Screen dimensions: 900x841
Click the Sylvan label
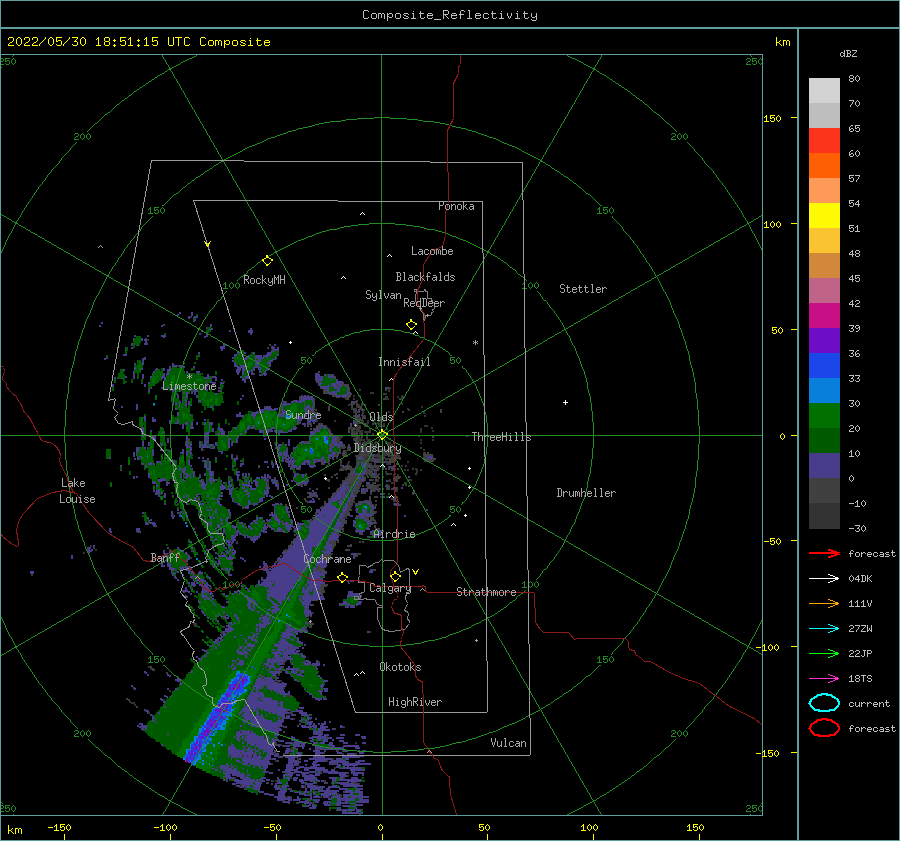pos(383,295)
